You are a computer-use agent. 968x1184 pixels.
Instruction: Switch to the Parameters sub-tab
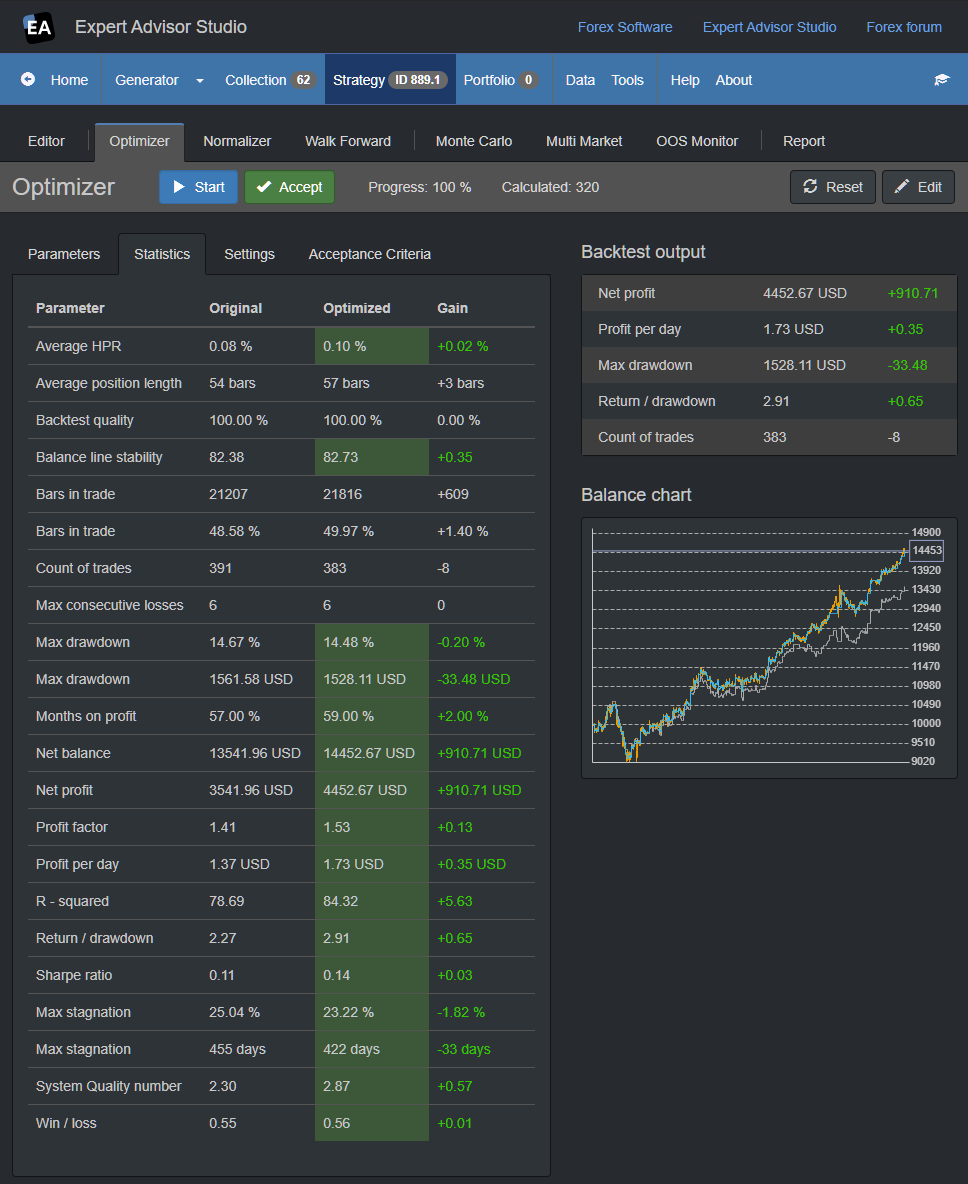[64, 254]
